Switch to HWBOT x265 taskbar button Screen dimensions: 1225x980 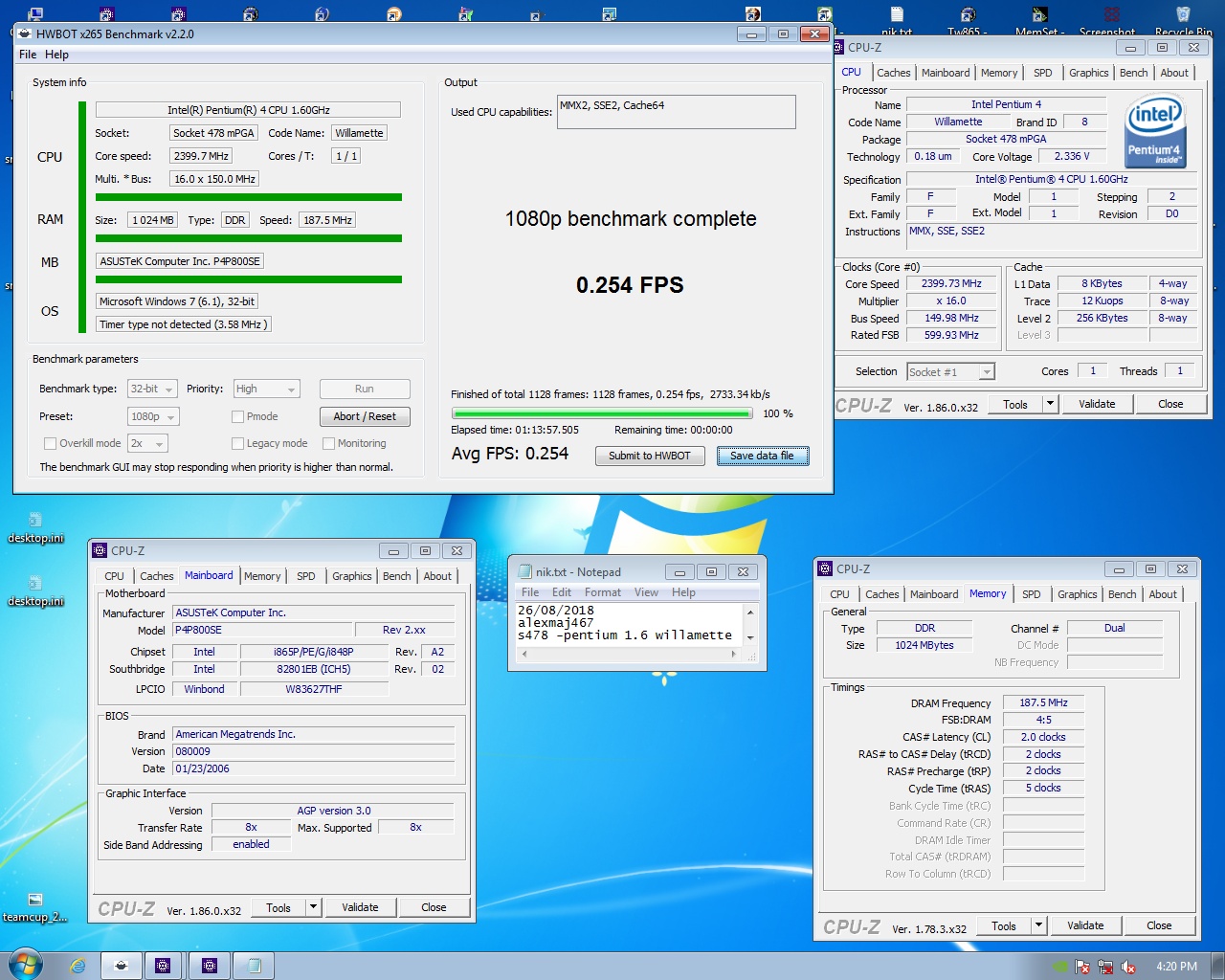(x=122, y=966)
